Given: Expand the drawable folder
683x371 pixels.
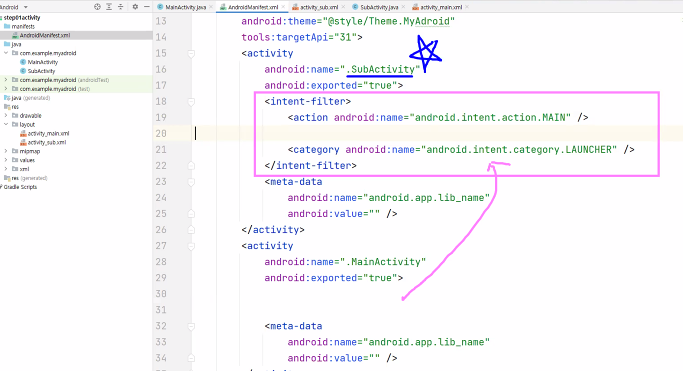Looking at the screenshot, I should pyautogui.click(x=6, y=115).
